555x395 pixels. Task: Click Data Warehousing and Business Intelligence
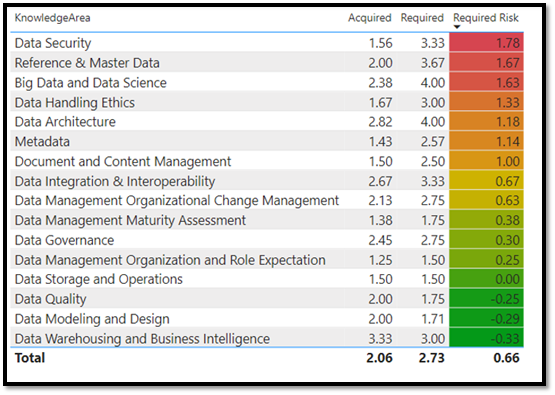(x=142, y=339)
